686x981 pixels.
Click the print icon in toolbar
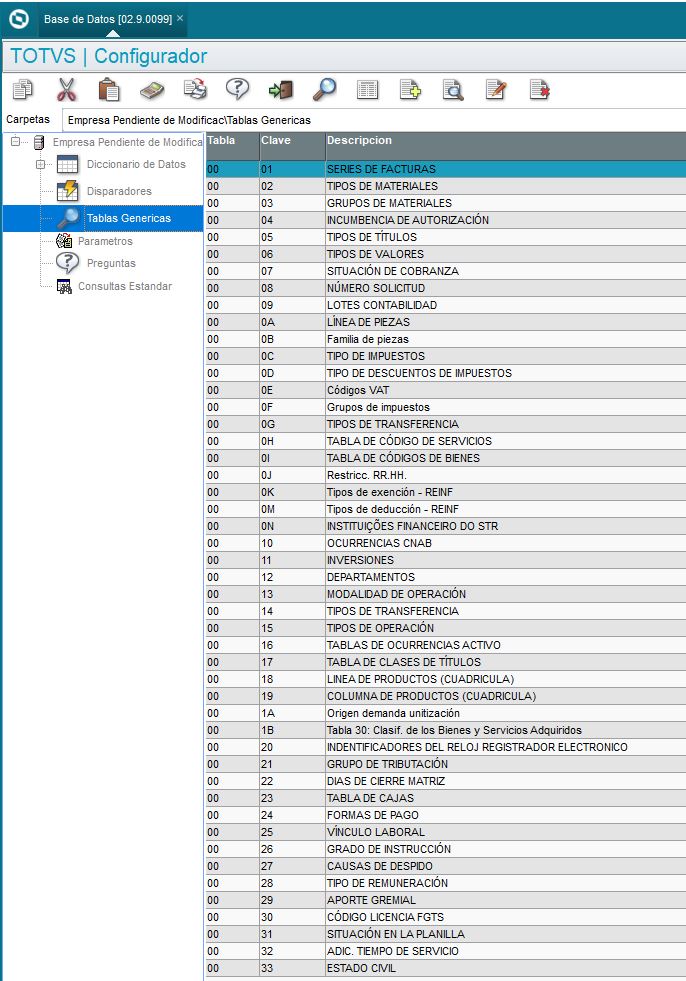[195, 89]
